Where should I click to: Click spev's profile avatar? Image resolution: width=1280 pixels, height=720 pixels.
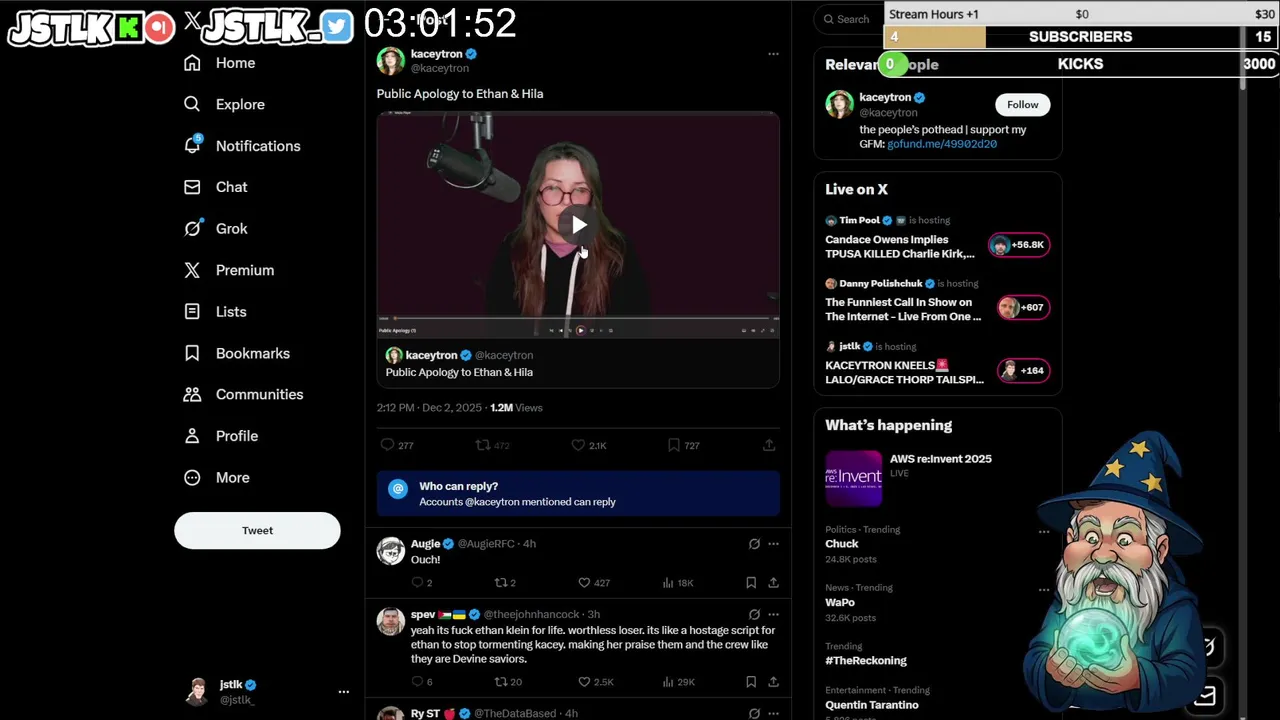click(x=391, y=621)
